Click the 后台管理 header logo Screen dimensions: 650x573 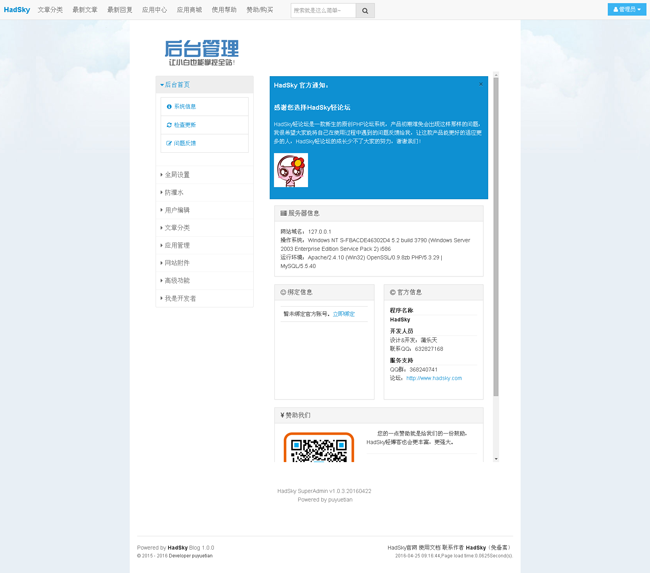(x=201, y=52)
